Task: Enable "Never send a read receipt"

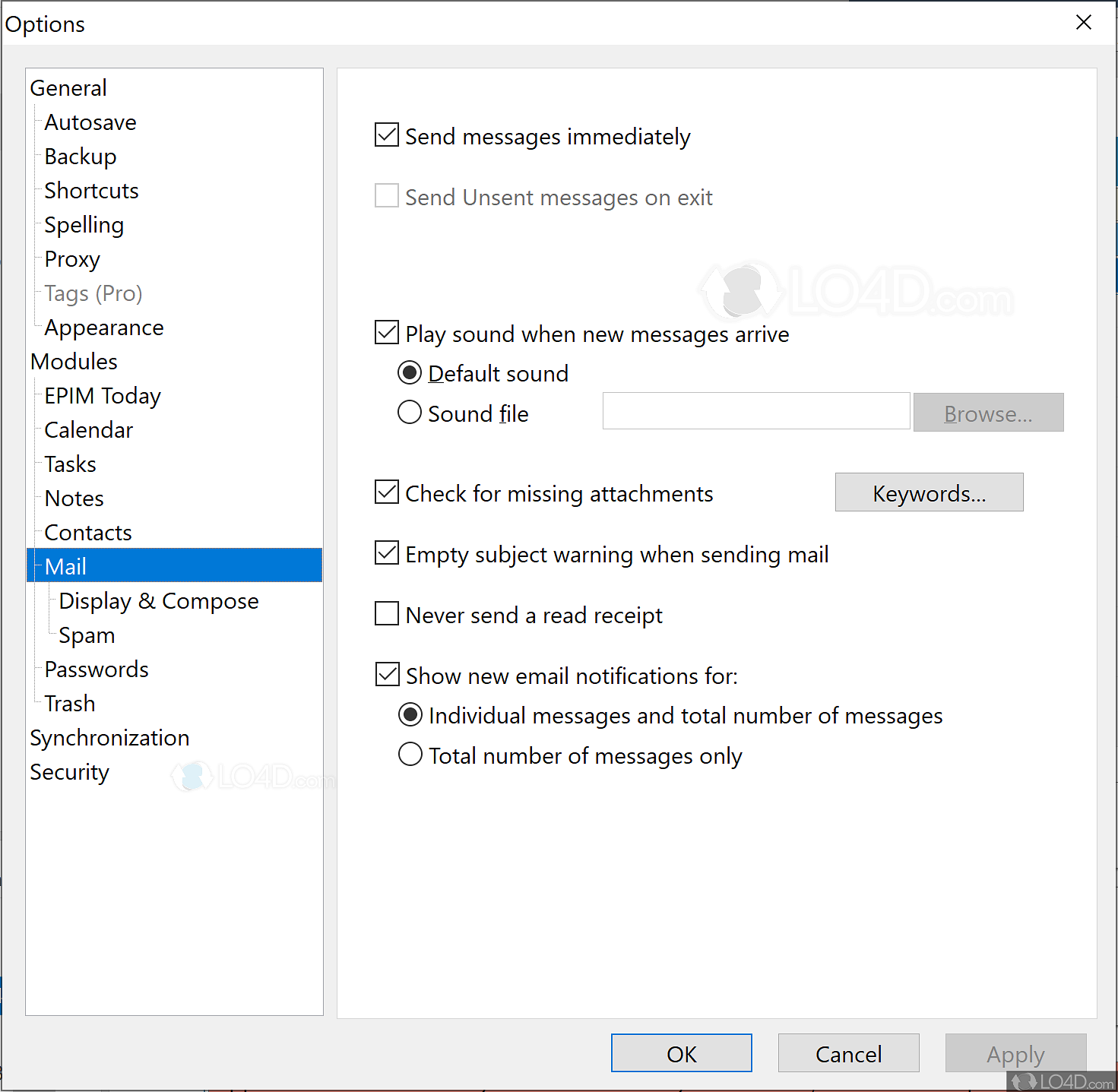Action: [386, 613]
